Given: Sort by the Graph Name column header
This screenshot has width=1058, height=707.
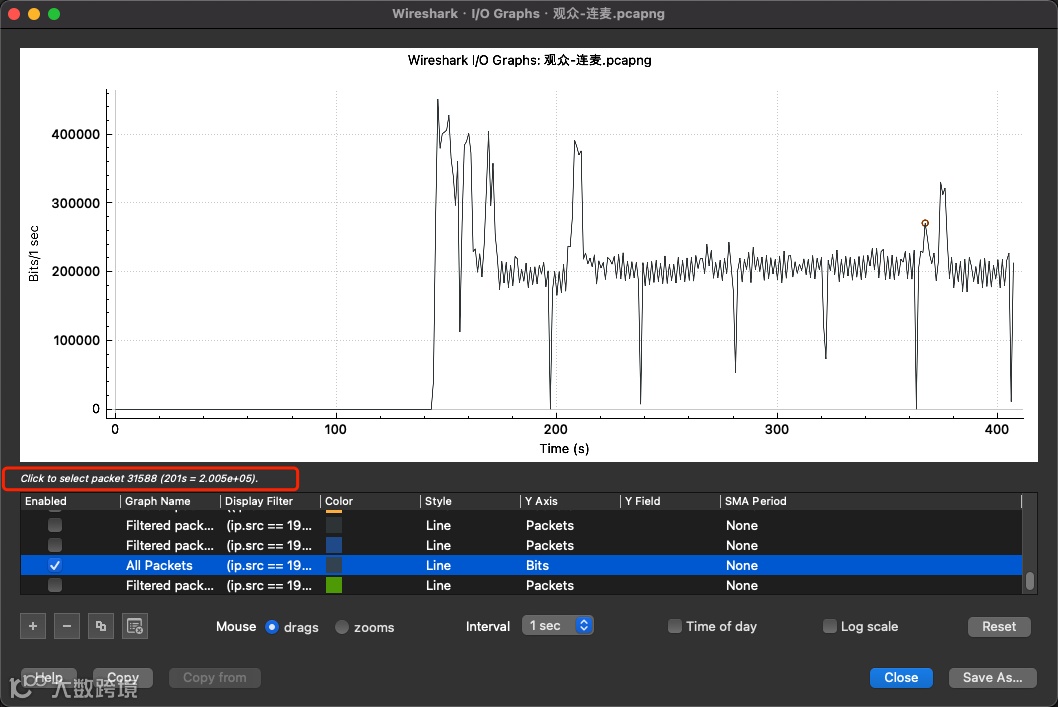Looking at the screenshot, I should click(x=170, y=501).
